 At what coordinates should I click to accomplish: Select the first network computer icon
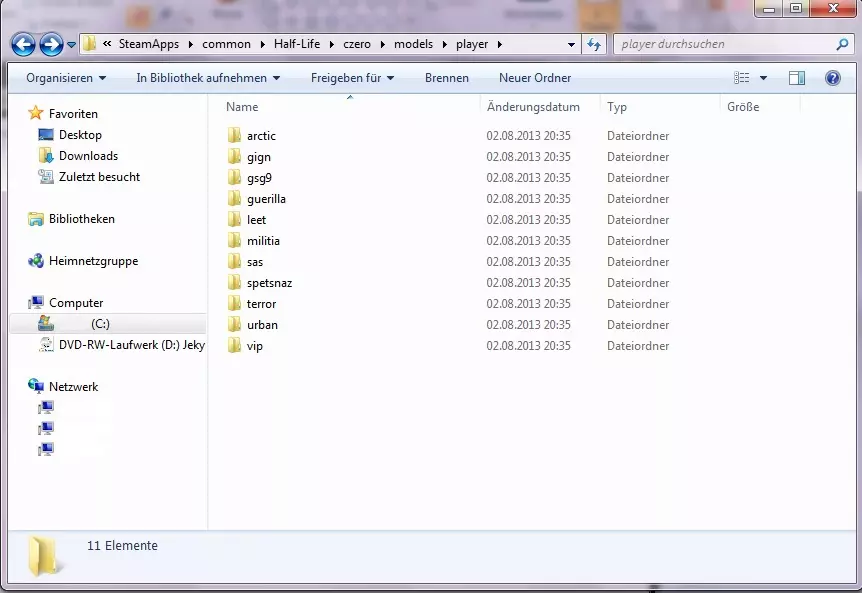[46, 407]
